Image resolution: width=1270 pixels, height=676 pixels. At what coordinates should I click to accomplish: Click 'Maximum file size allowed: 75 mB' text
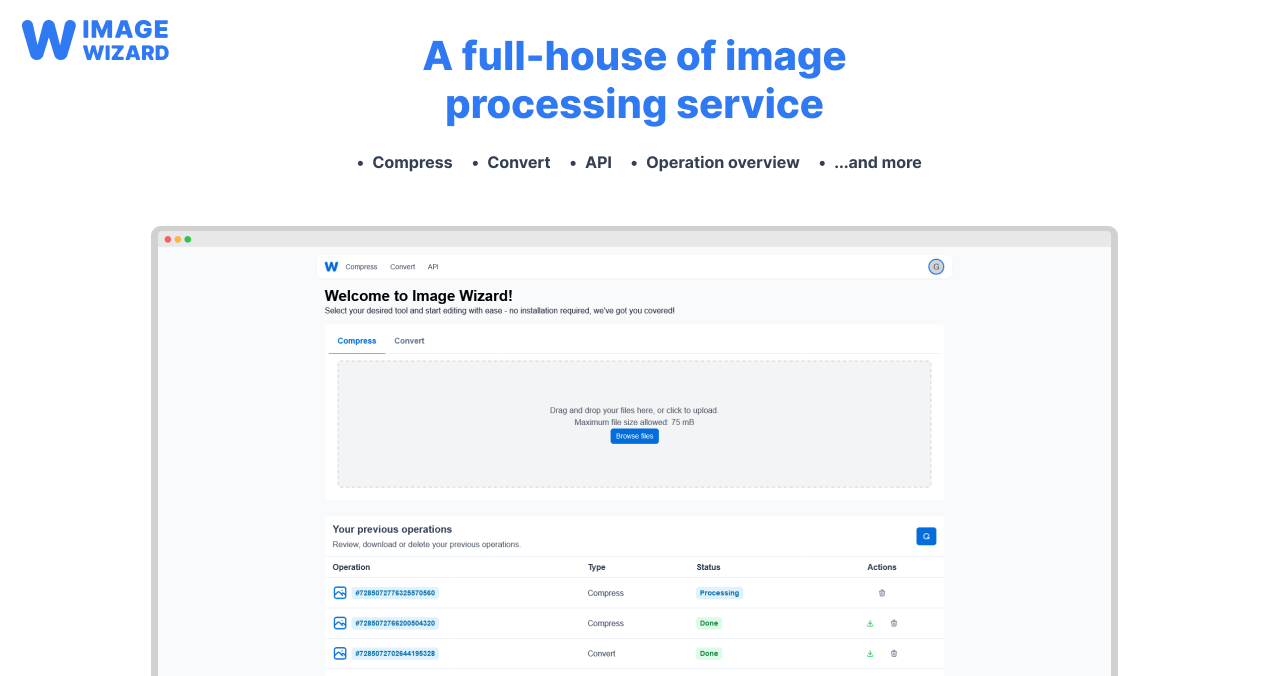coord(634,422)
